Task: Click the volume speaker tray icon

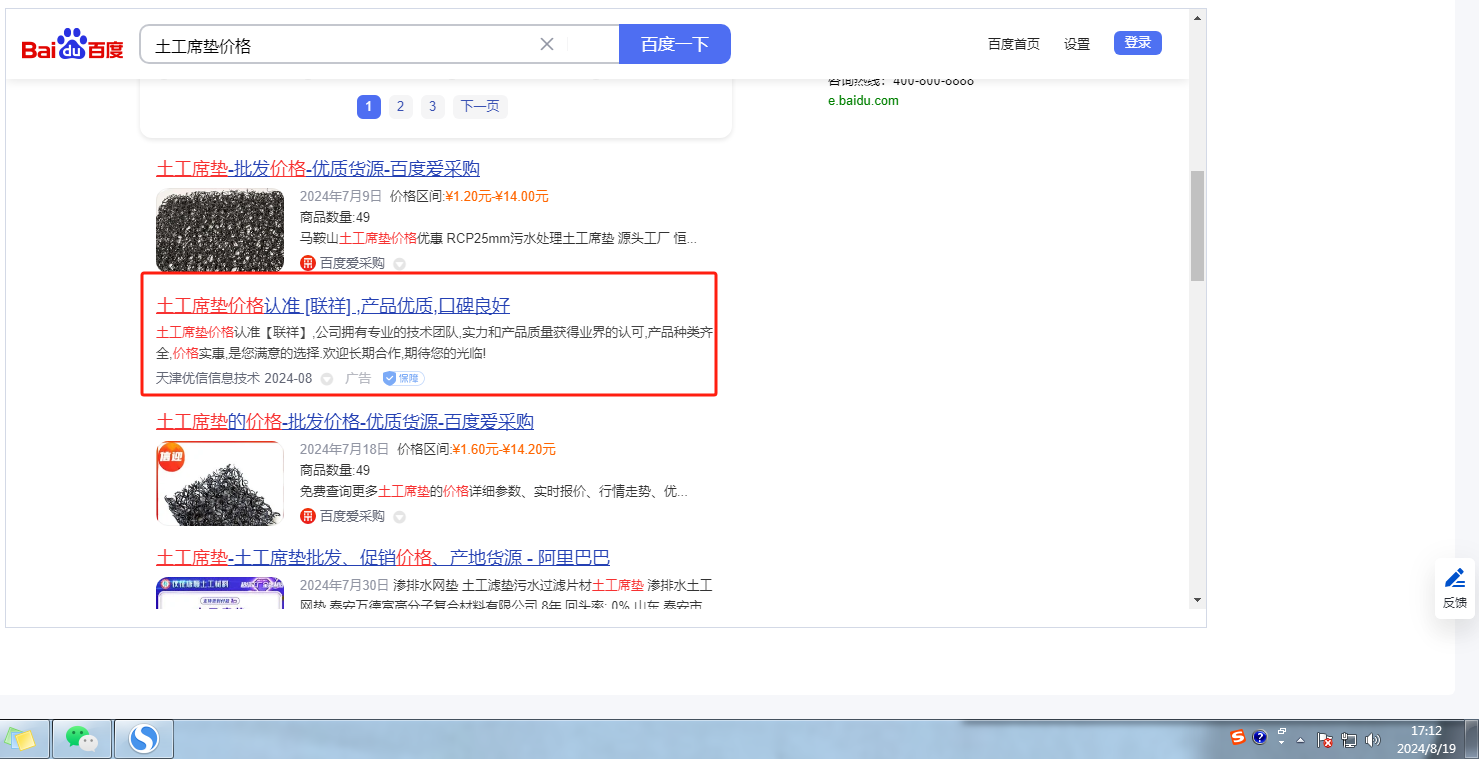Action: click(1372, 741)
